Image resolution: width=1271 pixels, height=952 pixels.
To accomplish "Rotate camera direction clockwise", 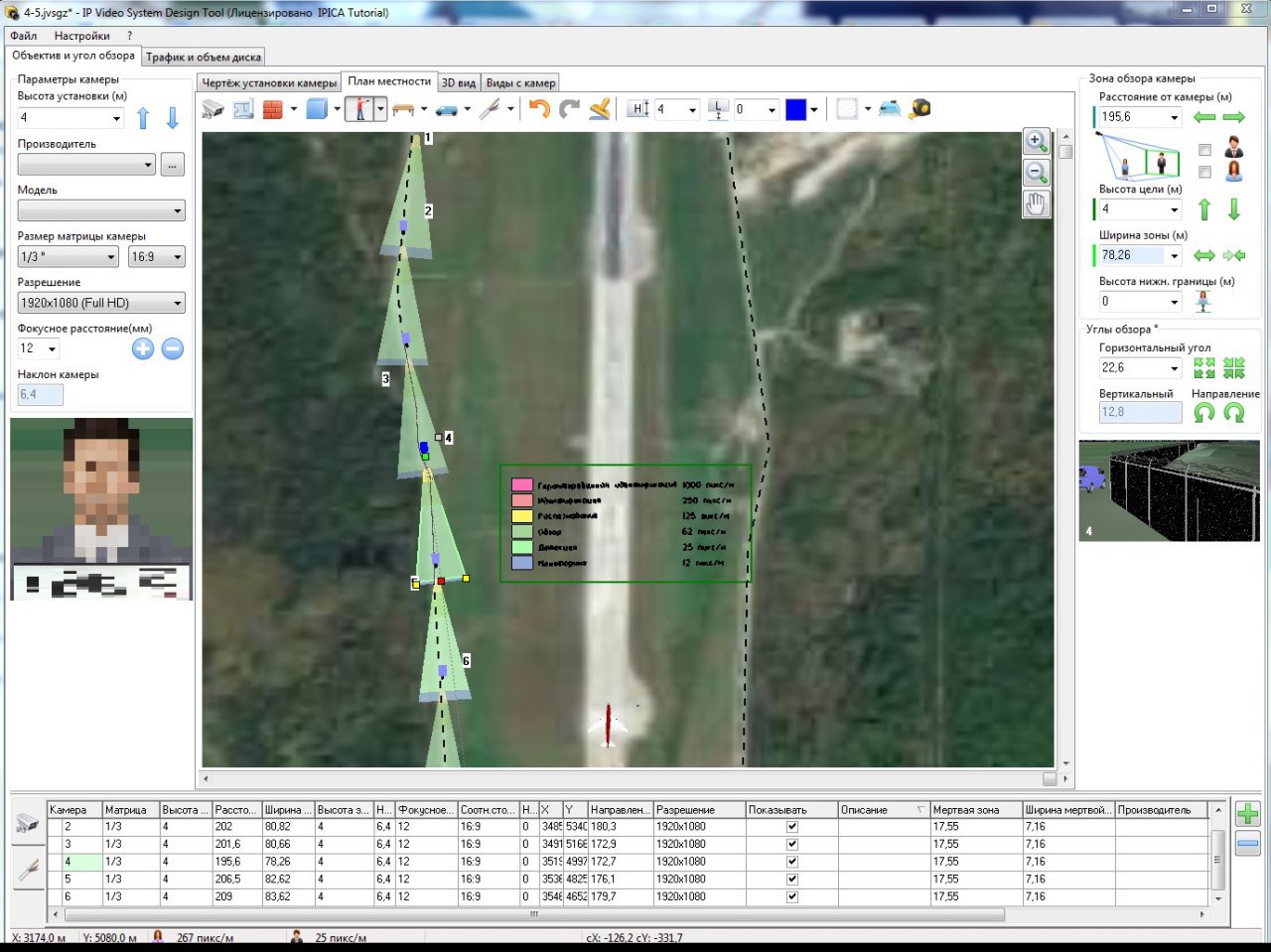I will point(1234,412).
